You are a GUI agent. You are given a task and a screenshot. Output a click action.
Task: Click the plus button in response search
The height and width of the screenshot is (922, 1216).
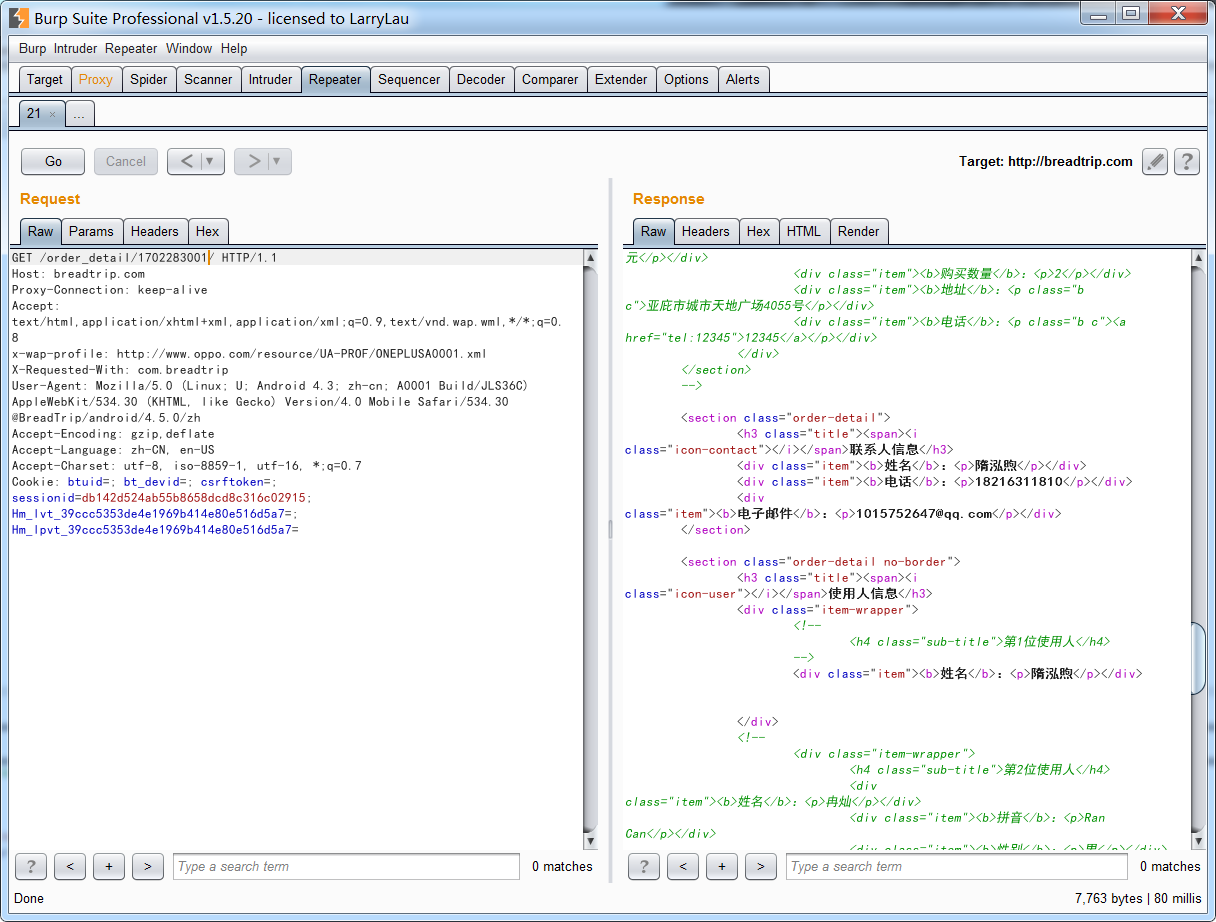(722, 866)
